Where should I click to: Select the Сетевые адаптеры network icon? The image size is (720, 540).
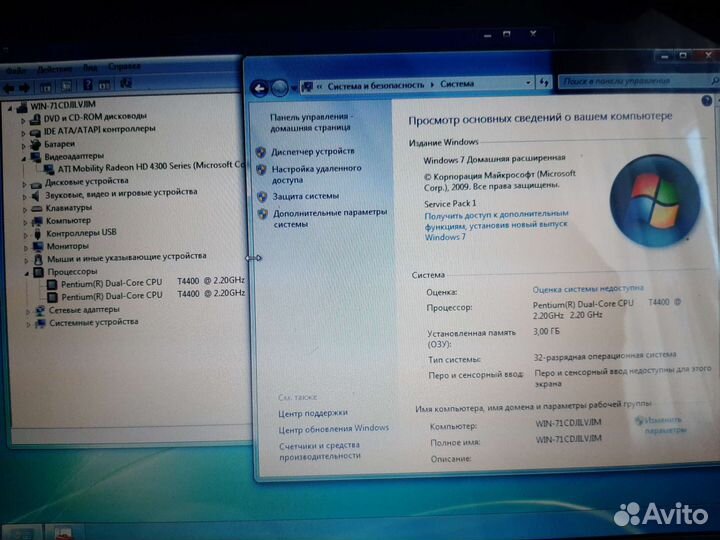pyautogui.click(x=40, y=311)
